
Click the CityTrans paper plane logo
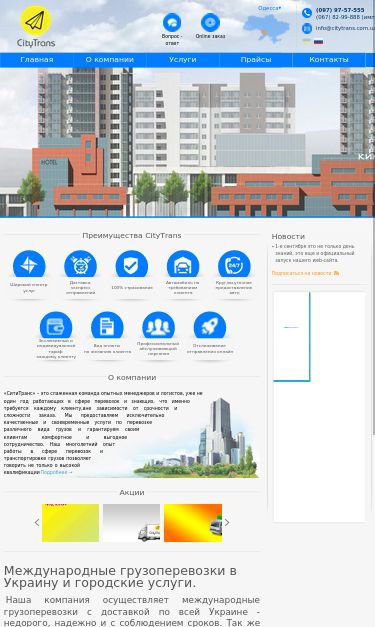36,26
